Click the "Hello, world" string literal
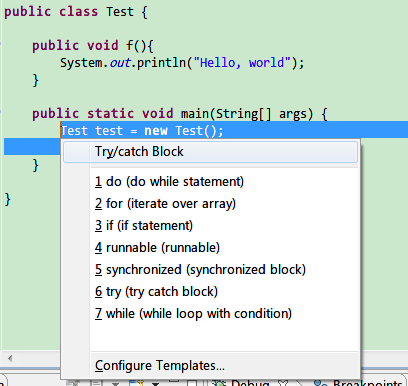Viewport: 408px width, 386px height. point(243,63)
